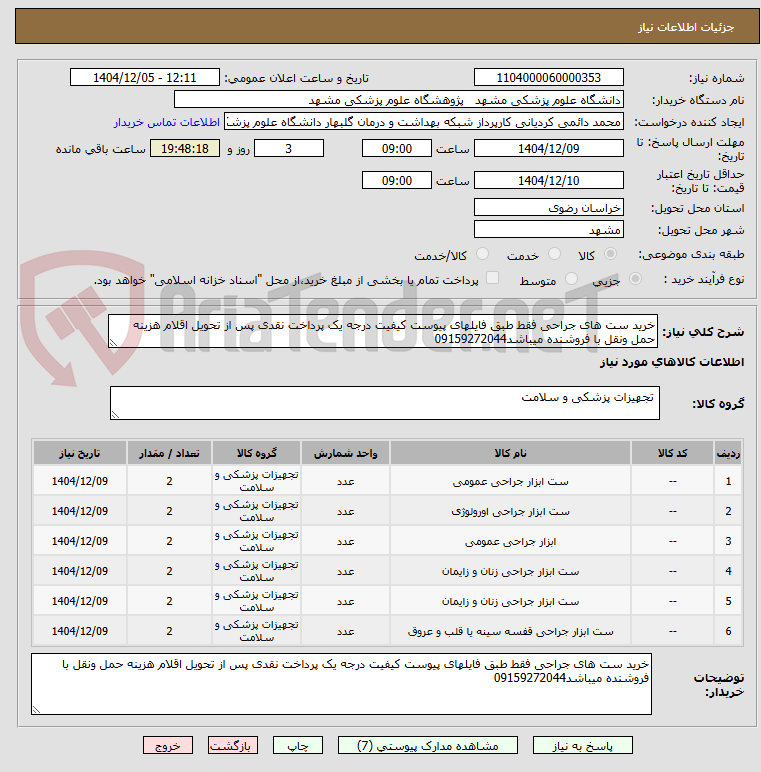Select the کالا radio button
The height and width of the screenshot is (772, 761).
610,254
